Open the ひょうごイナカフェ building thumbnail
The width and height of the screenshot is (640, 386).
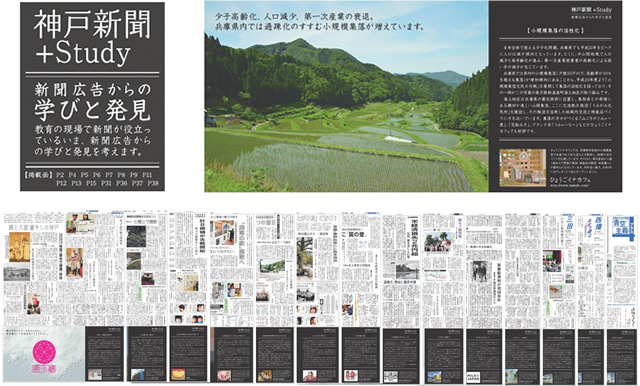522,167
